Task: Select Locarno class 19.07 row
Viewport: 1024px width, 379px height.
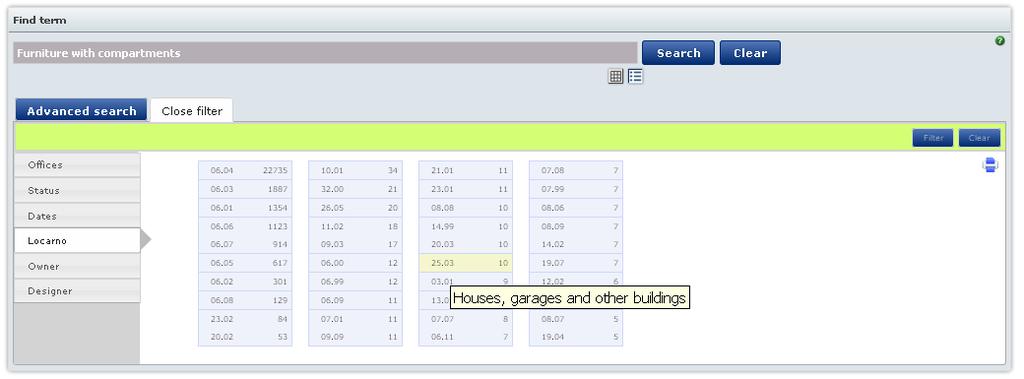Action: (576, 263)
